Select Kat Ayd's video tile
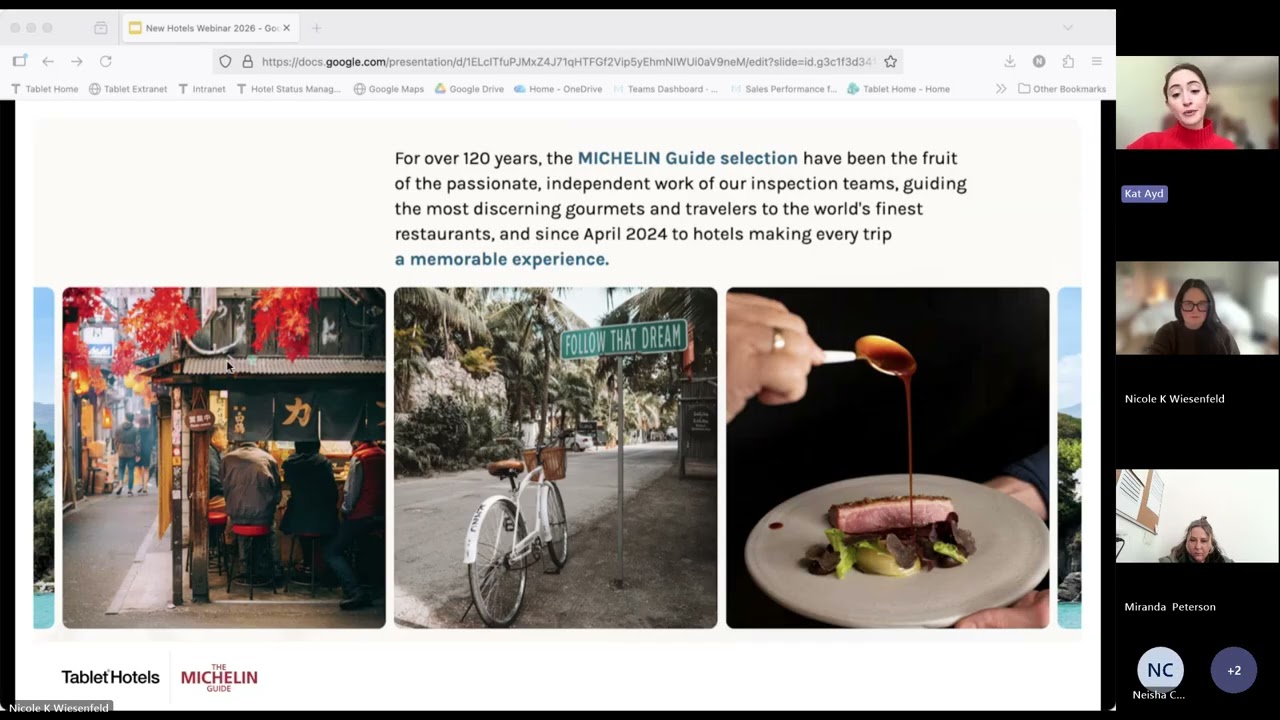The image size is (1280, 720). pos(1197,103)
